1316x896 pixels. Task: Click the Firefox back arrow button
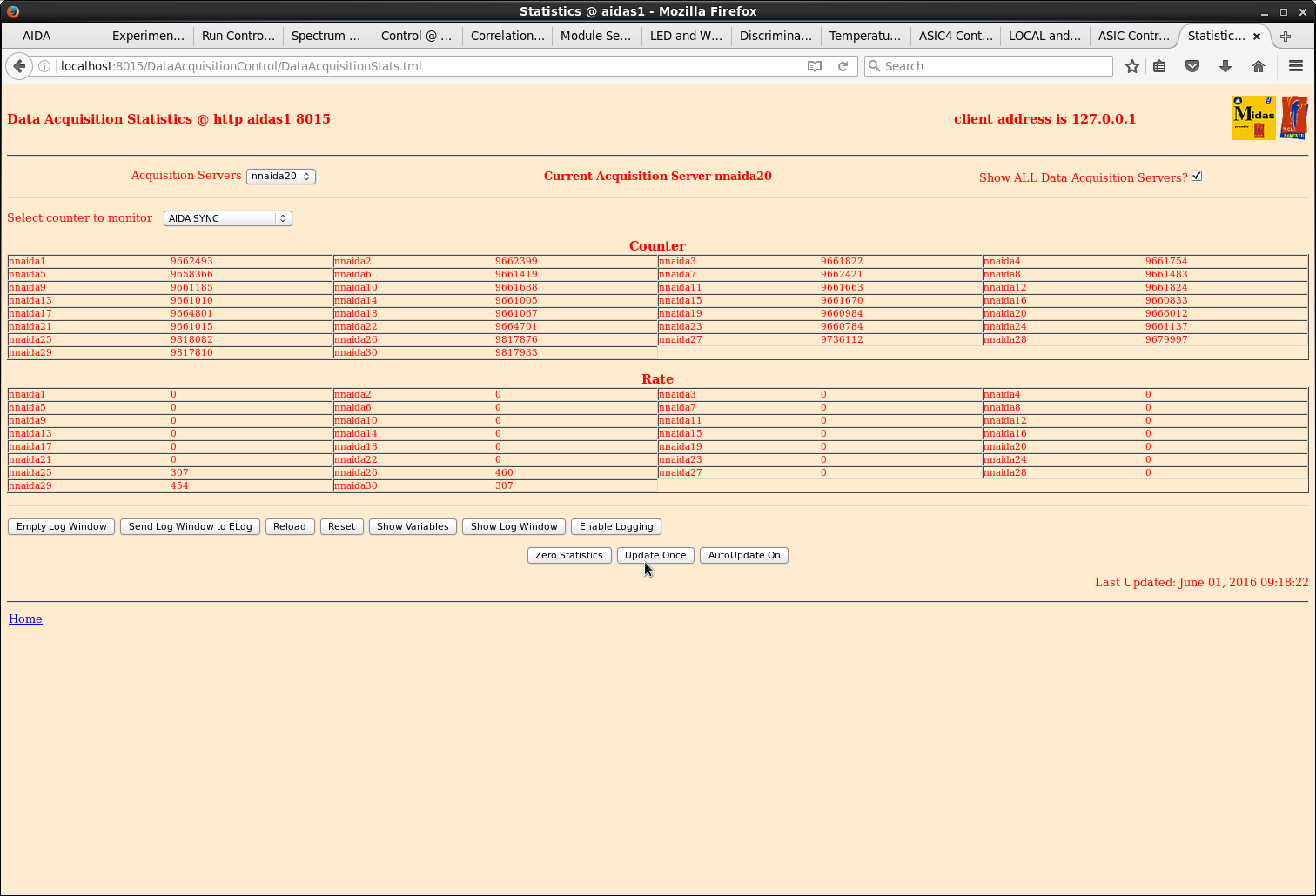[19, 66]
